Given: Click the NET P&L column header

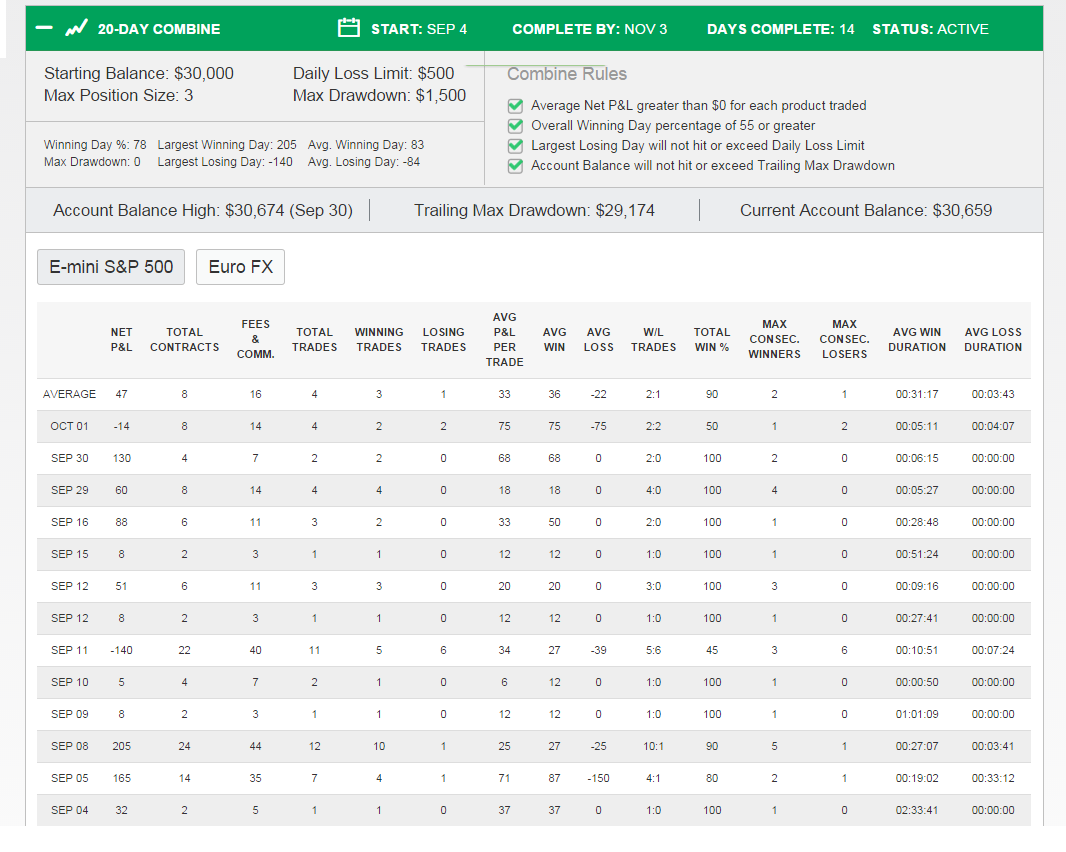Looking at the screenshot, I should point(122,339).
